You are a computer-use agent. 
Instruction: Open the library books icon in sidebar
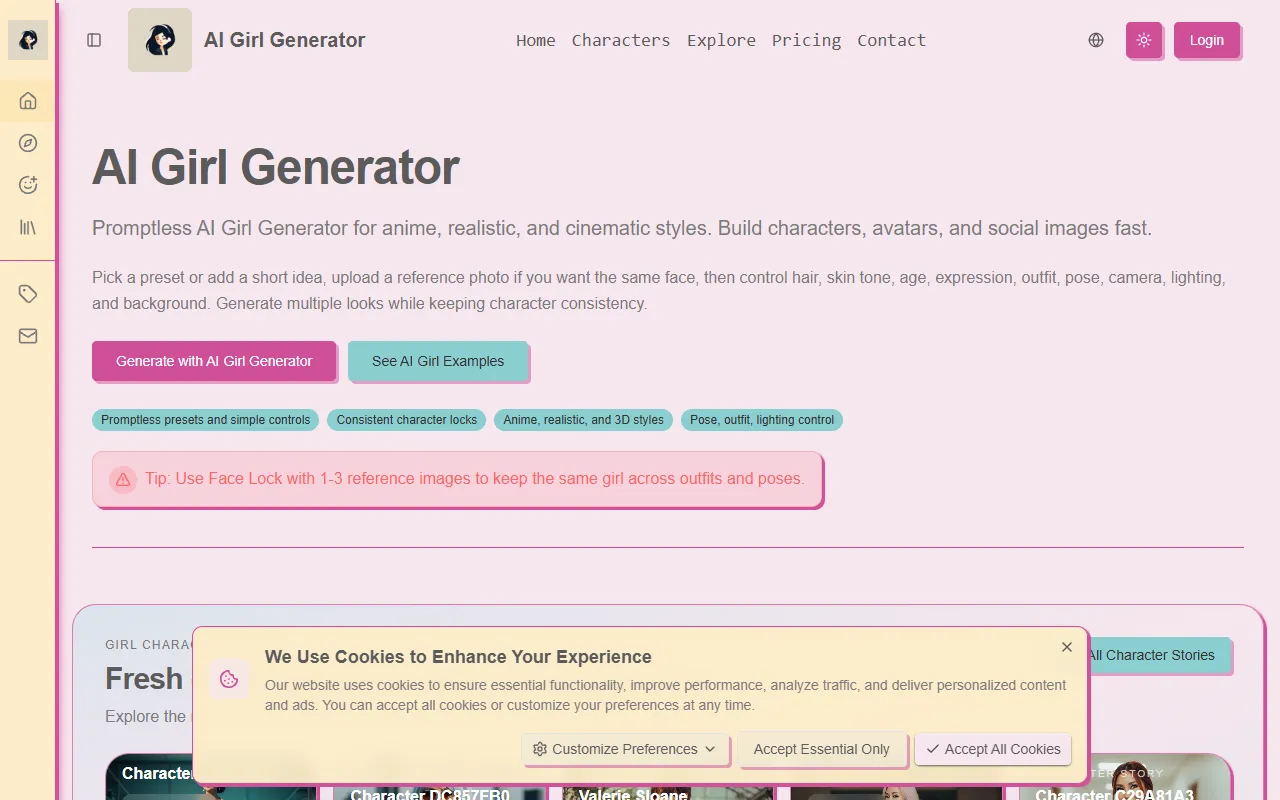pos(28,227)
